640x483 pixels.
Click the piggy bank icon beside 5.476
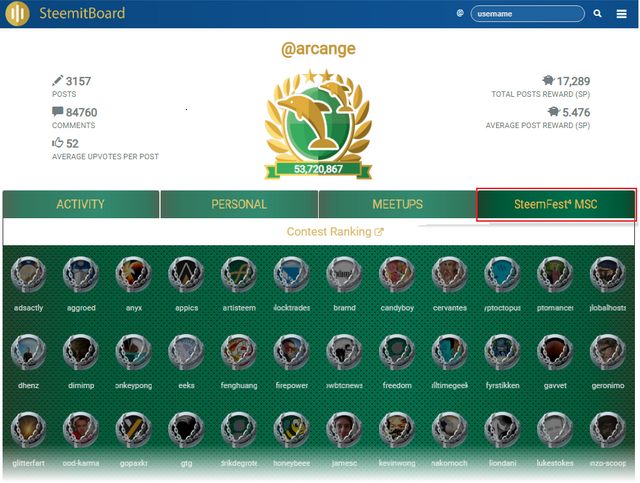(x=553, y=111)
